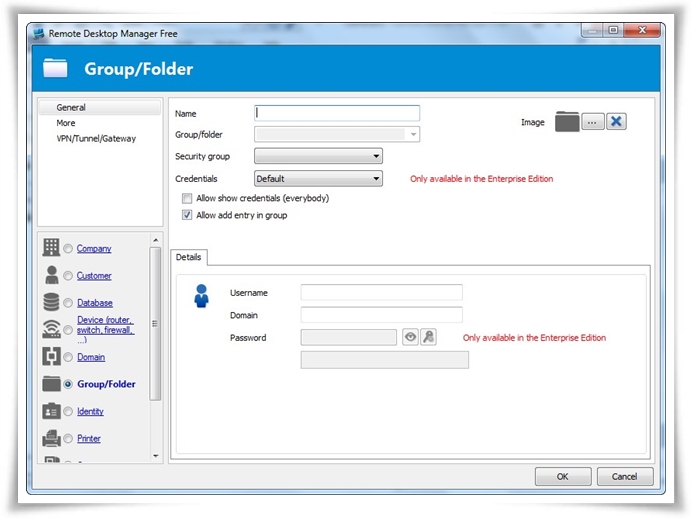Click the Cancel button
691x518 pixels.
[x=624, y=477]
